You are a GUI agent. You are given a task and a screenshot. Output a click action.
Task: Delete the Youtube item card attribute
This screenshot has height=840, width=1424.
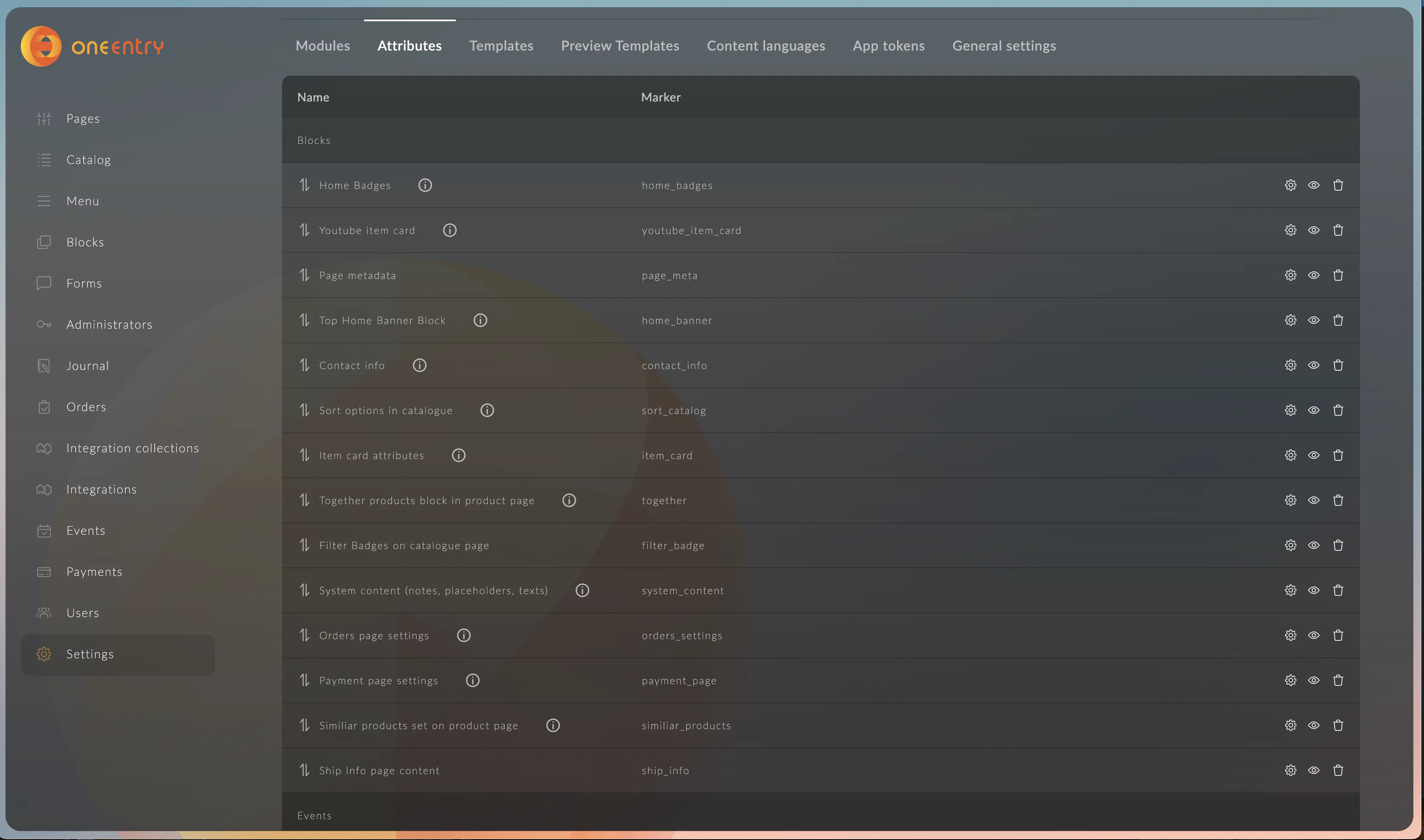1338,230
